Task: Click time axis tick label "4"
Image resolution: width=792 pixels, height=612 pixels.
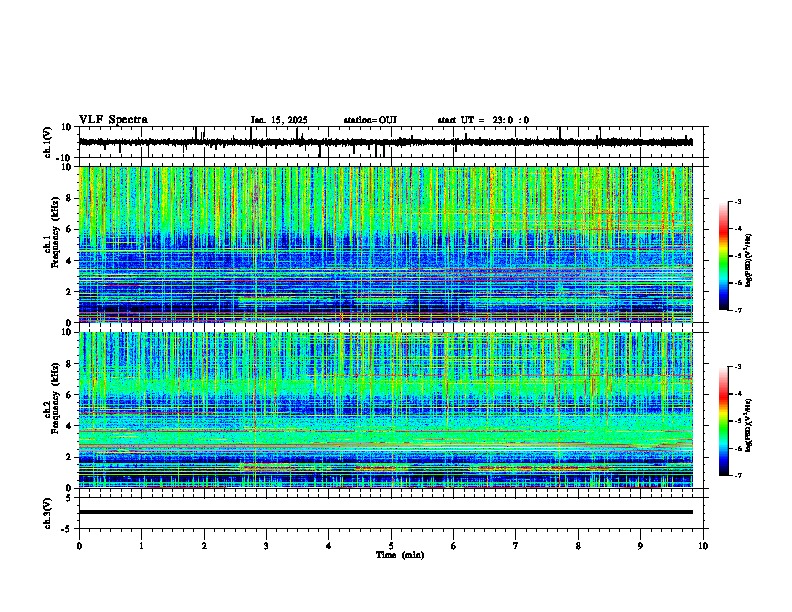Action: tap(329, 546)
